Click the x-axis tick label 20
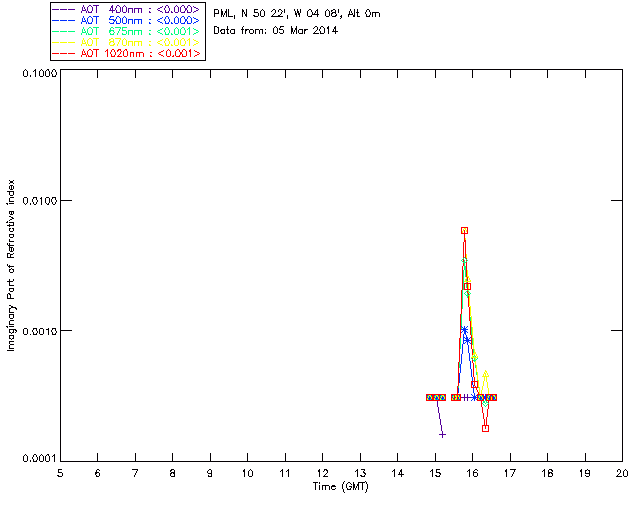640x512 pixels. click(622, 473)
